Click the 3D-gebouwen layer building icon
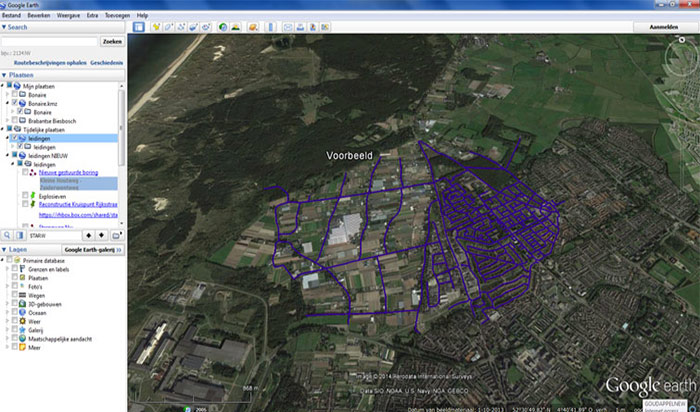This screenshot has height=412, width=700. (22, 304)
